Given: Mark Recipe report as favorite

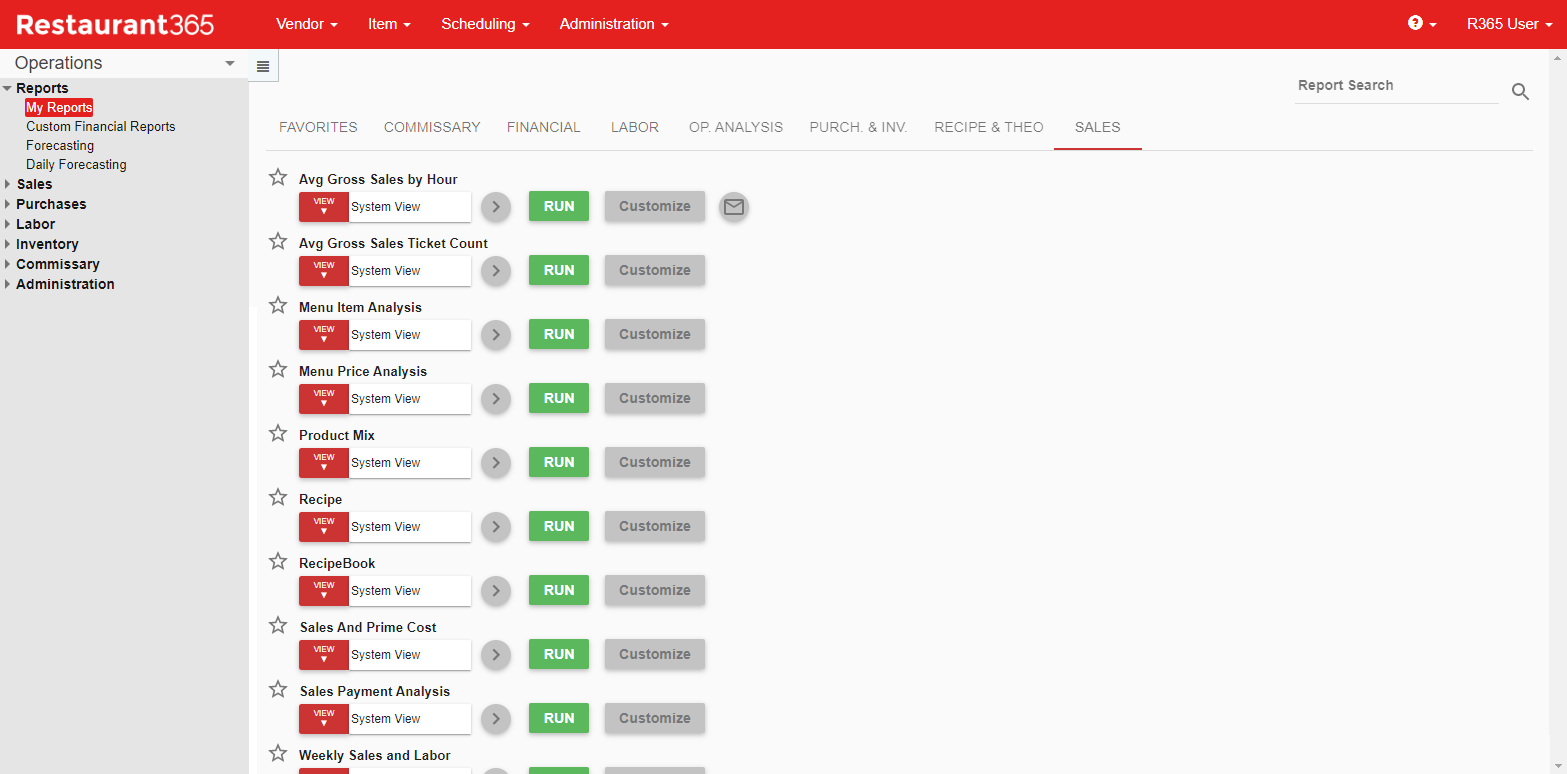Looking at the screenshot, I should coord(278,498).
